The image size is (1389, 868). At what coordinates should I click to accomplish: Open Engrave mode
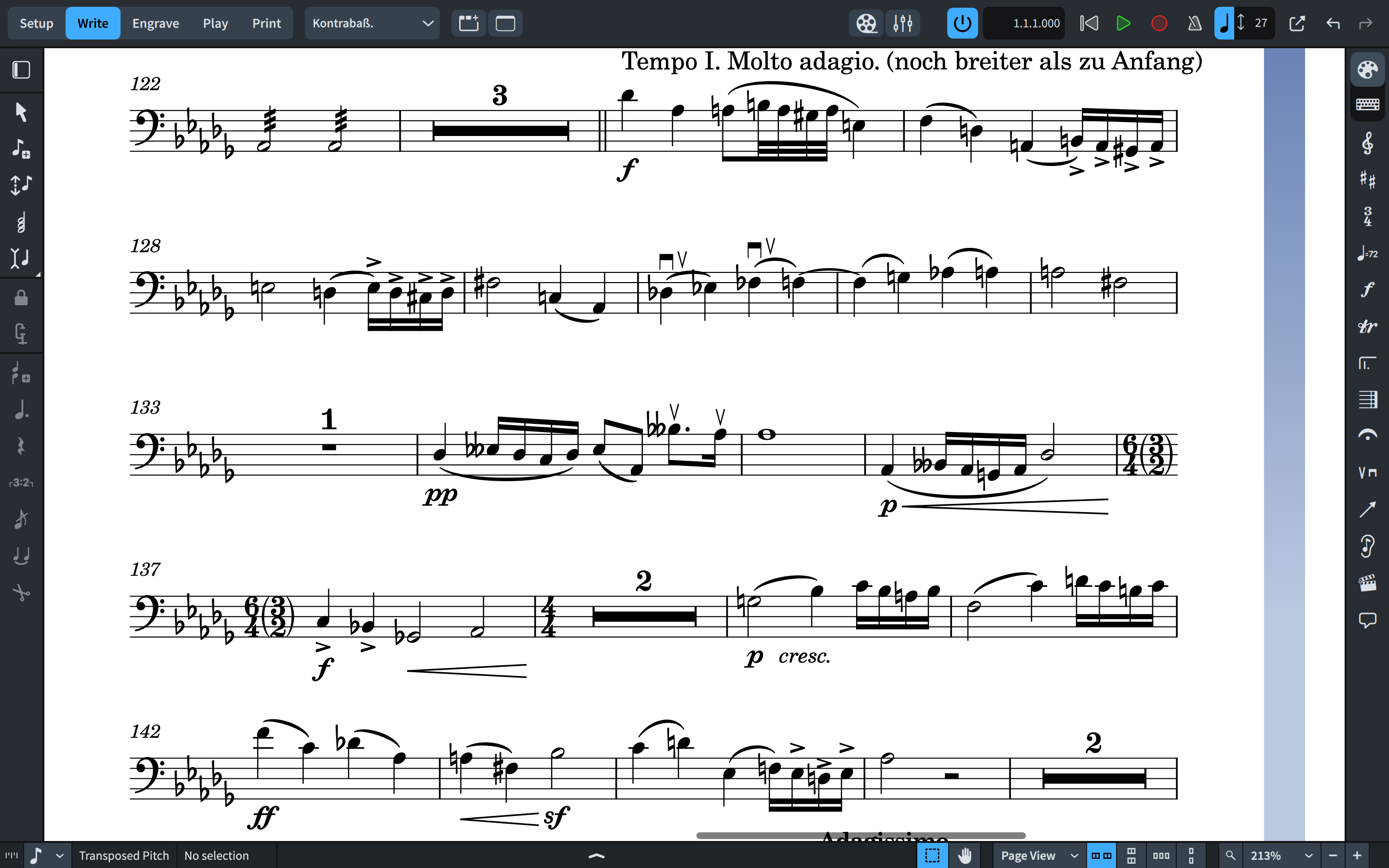point(156,24)
